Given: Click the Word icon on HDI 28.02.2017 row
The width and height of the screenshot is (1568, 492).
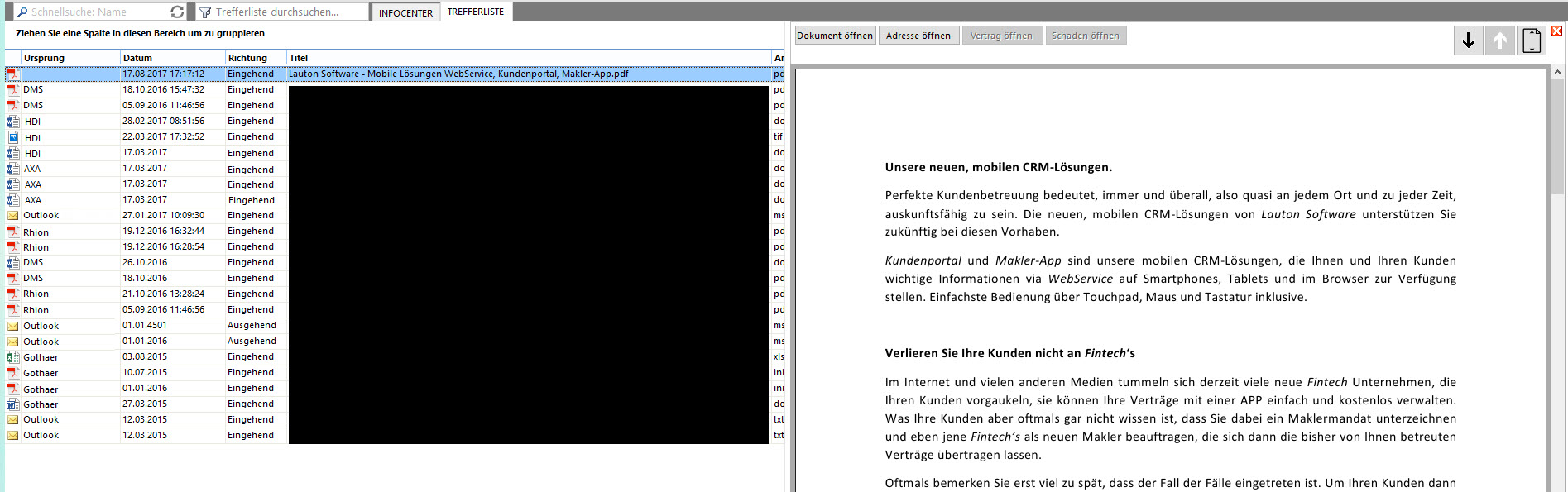Looking at the screenshot, I should click(x=12, y=122).
